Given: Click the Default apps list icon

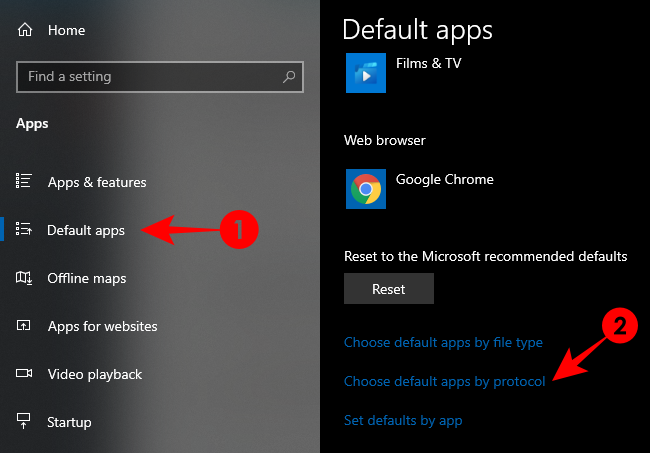Looking at the screenshot, I should (x=25, y=230).
